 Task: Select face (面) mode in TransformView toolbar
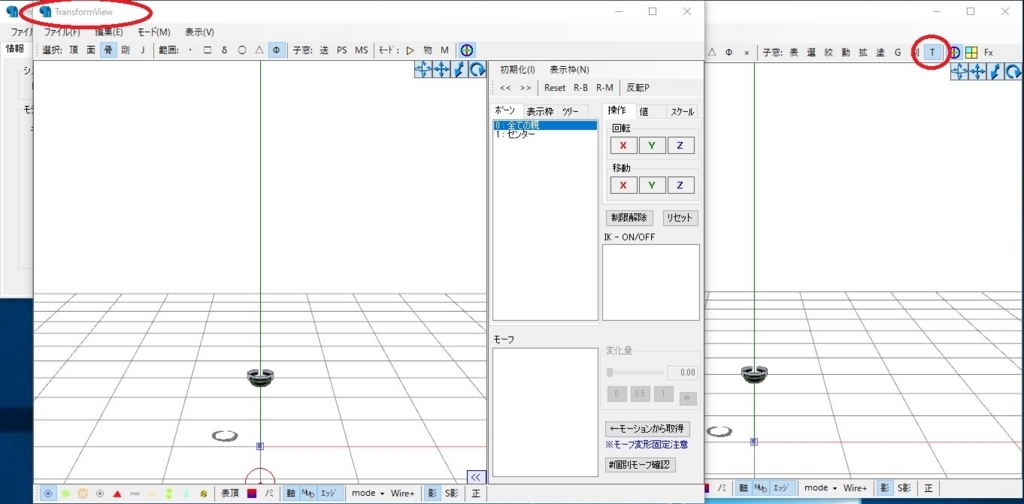tap(91, 50)
